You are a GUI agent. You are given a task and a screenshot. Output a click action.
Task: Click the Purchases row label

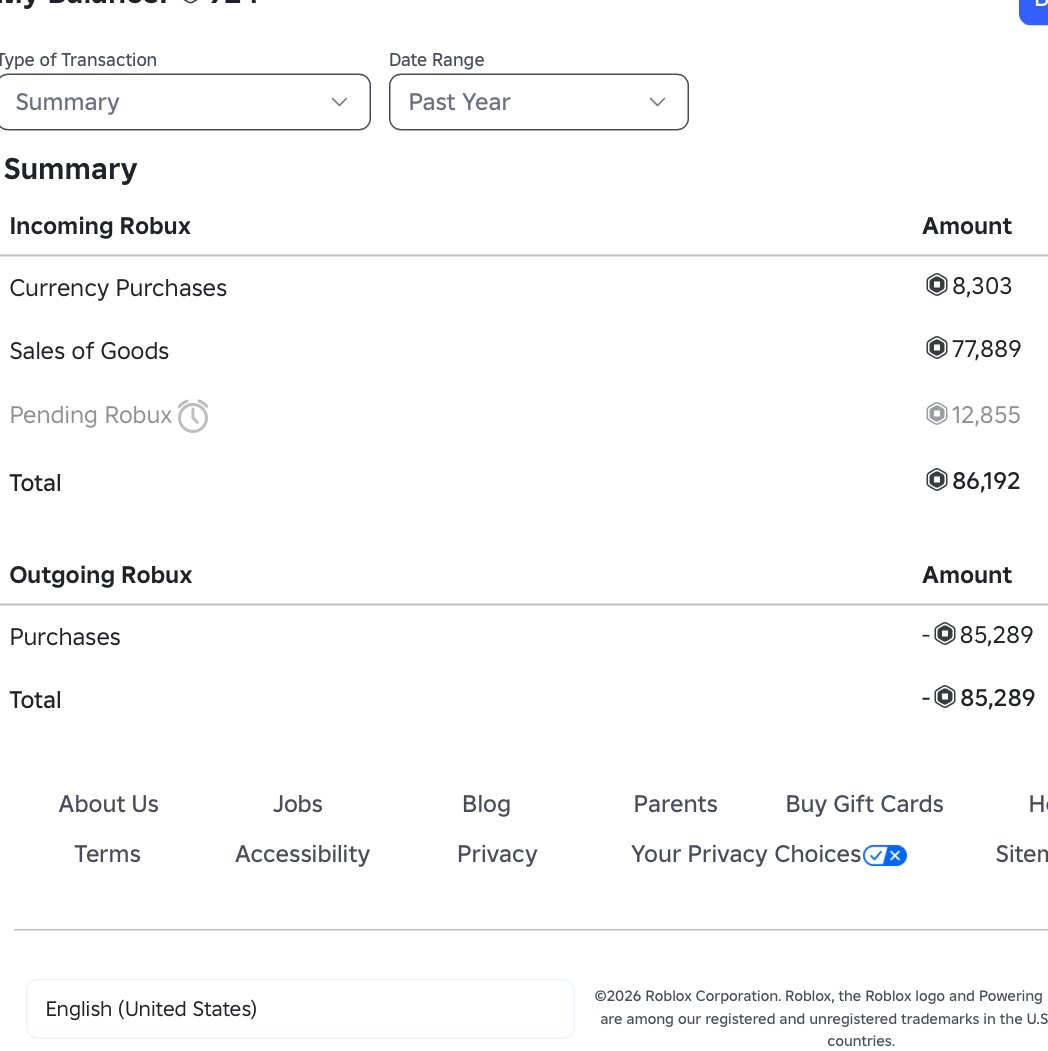point(65,637)
